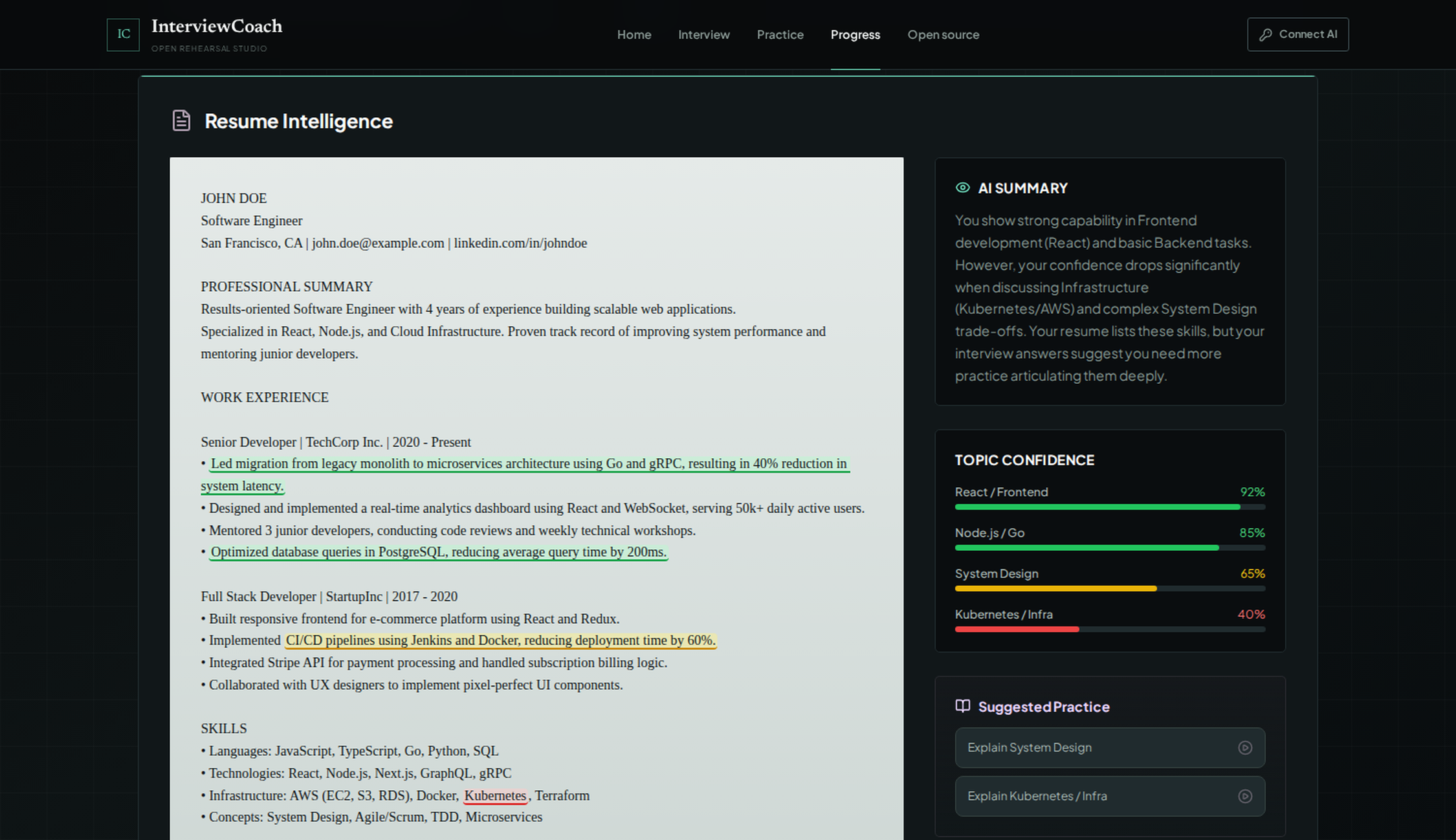
Task: Open the Interview nav item
Action: click(704, 35)
